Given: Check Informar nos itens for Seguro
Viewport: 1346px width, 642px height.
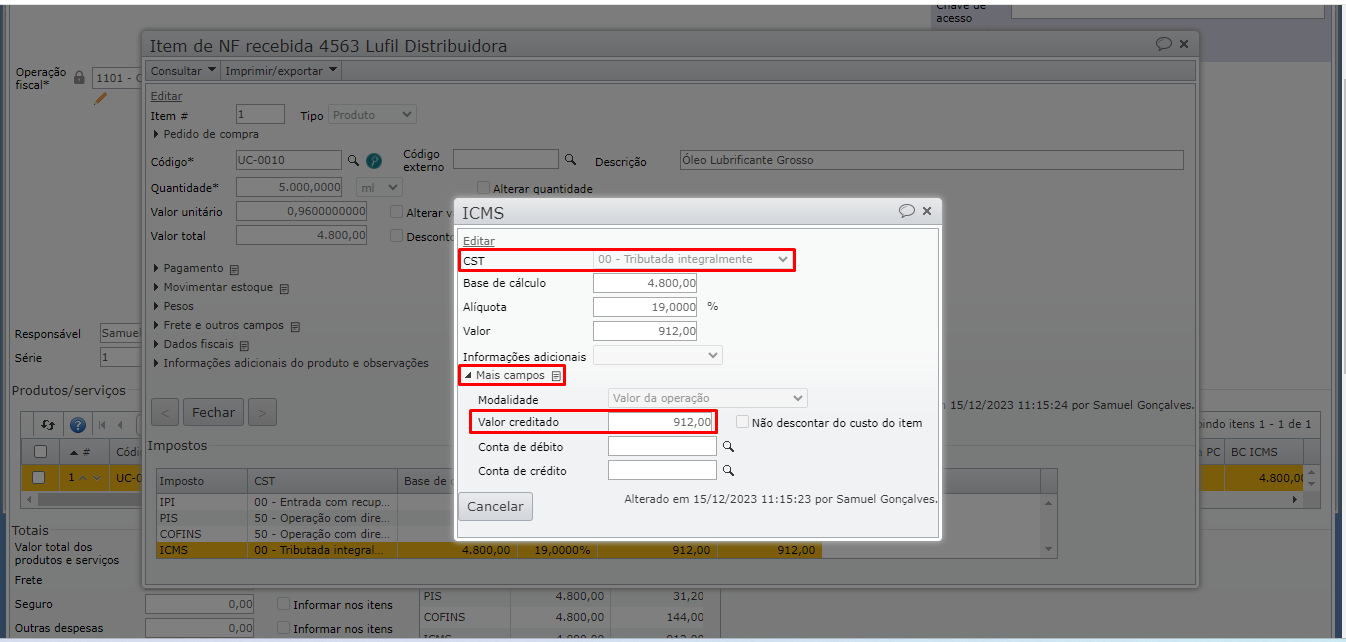Looking at the screenshot, I should tap(284, 604).
